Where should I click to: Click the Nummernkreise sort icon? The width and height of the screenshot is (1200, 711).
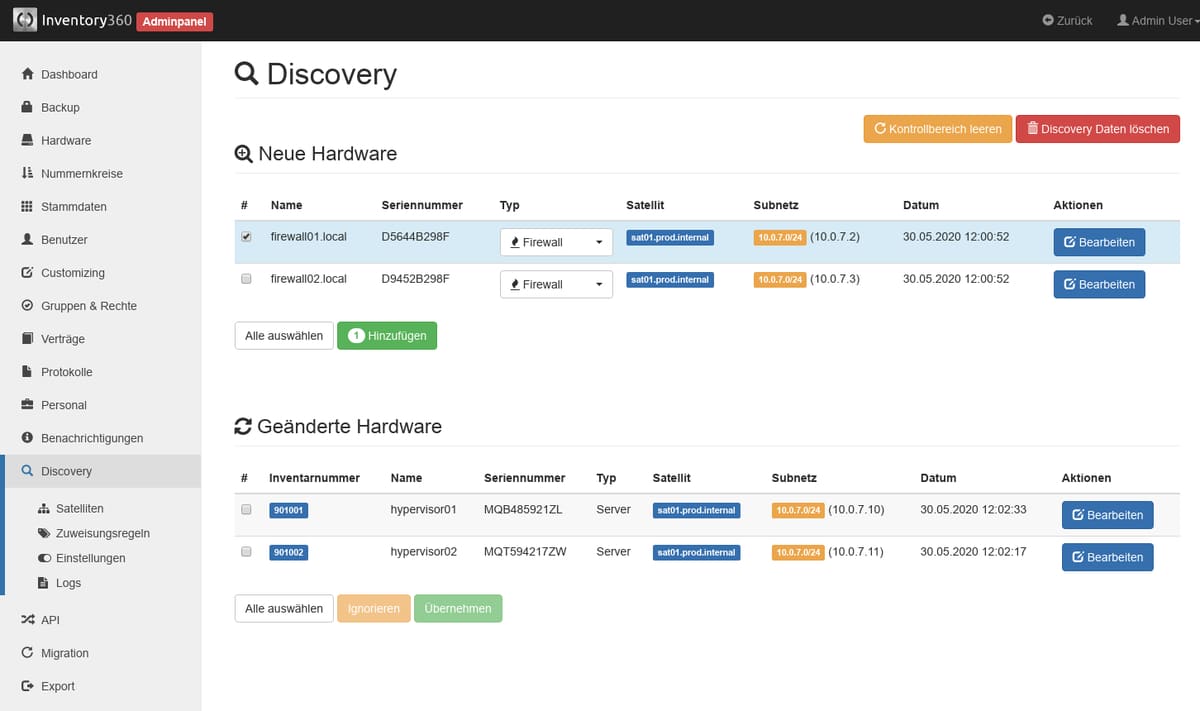click(28, 173)
